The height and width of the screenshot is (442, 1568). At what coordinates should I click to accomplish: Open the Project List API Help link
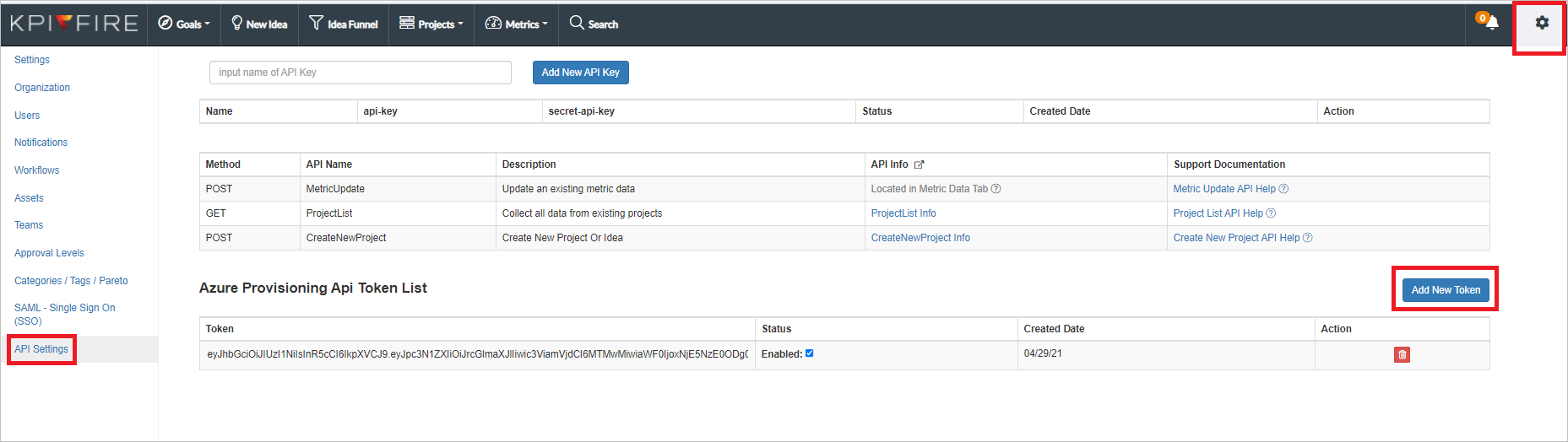pyautogui.click(x=1218, y=213)
